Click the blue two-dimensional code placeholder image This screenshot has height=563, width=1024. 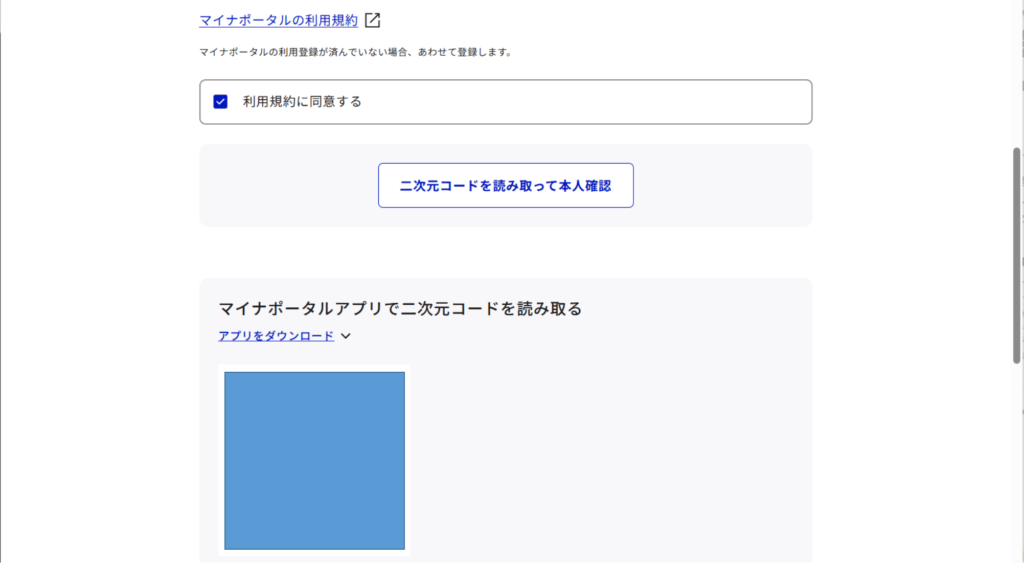point(315,460)
